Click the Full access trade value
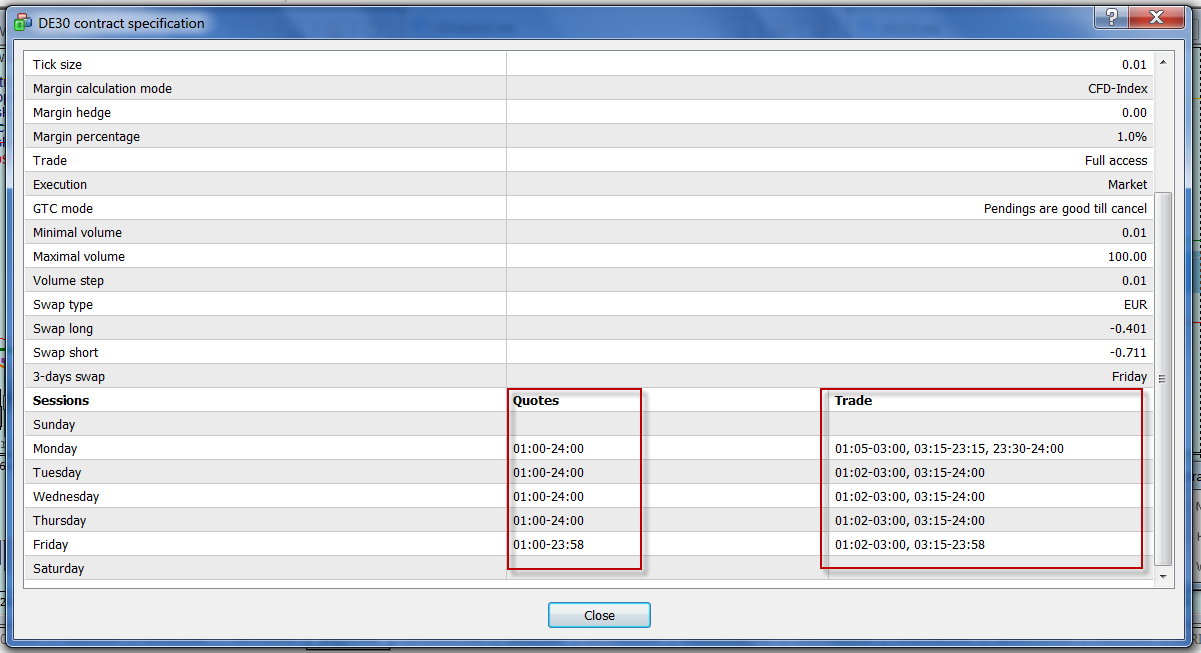This screenshot has height=653, width=1201. 1116,160
